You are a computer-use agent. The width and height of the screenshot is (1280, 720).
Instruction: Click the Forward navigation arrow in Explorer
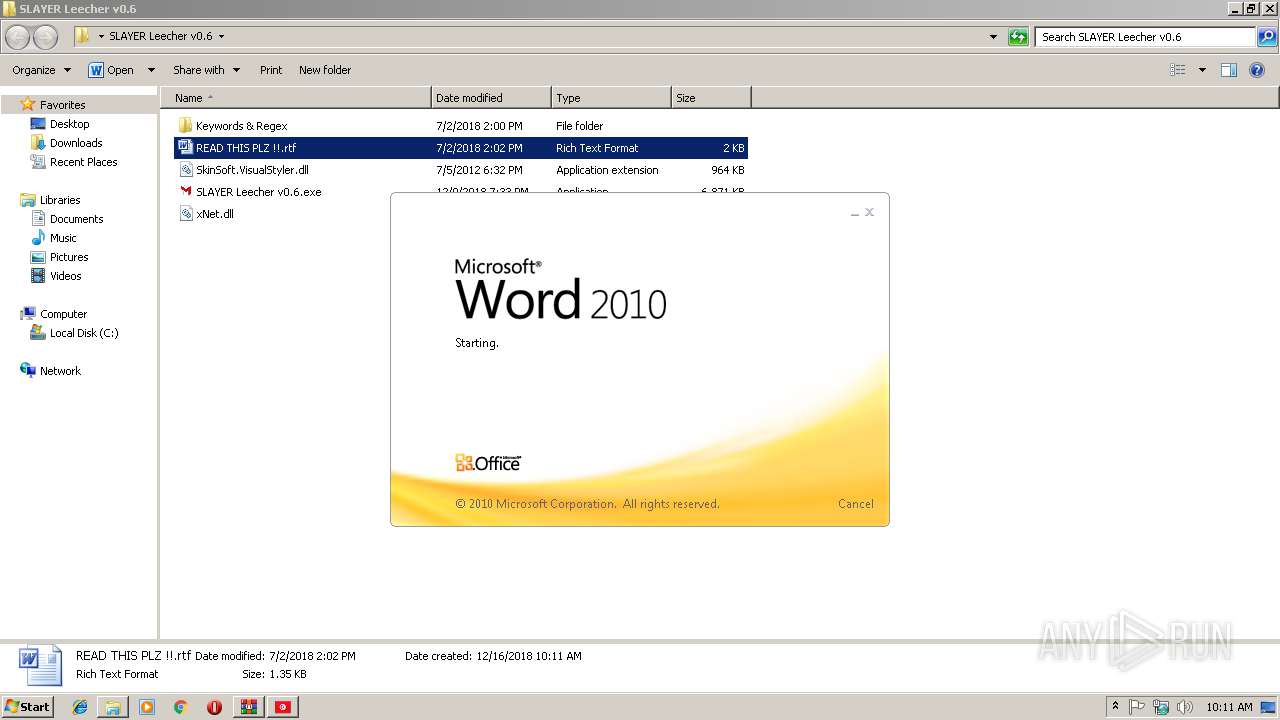pyautogui.click(x=45, y=37)
